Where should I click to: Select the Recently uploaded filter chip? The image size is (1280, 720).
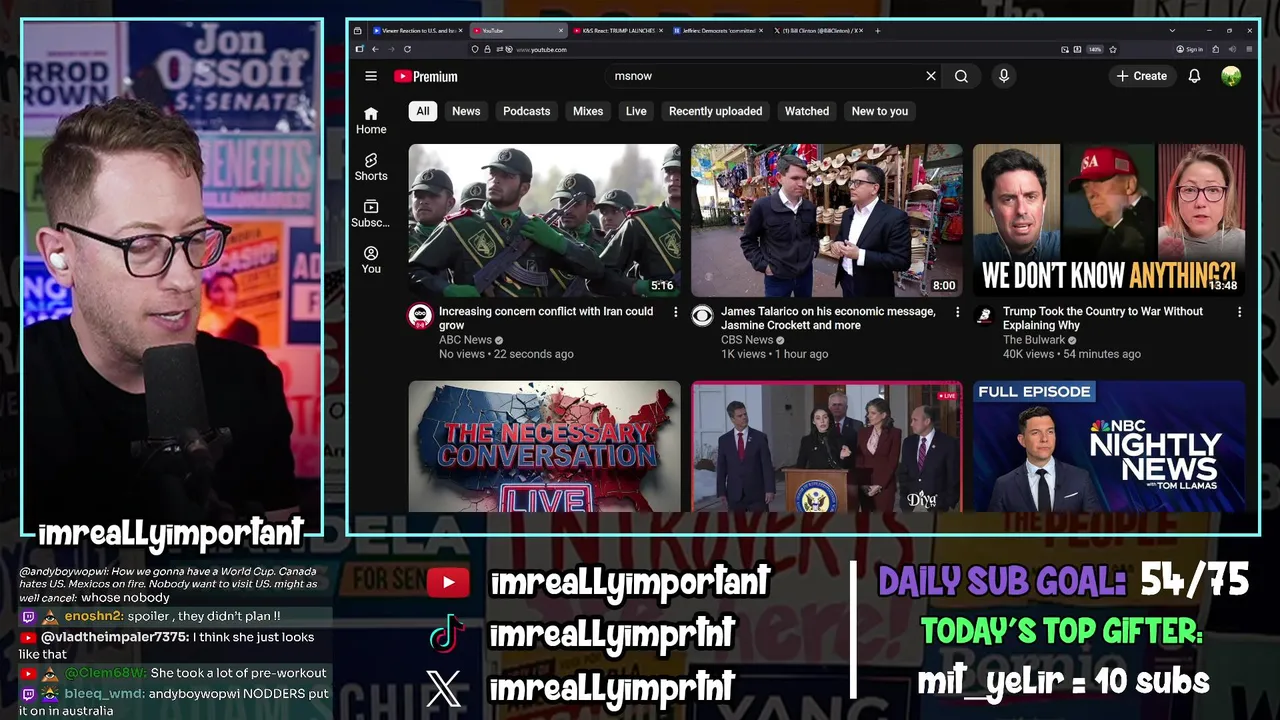pyautogui.click(x=716, y=111)
